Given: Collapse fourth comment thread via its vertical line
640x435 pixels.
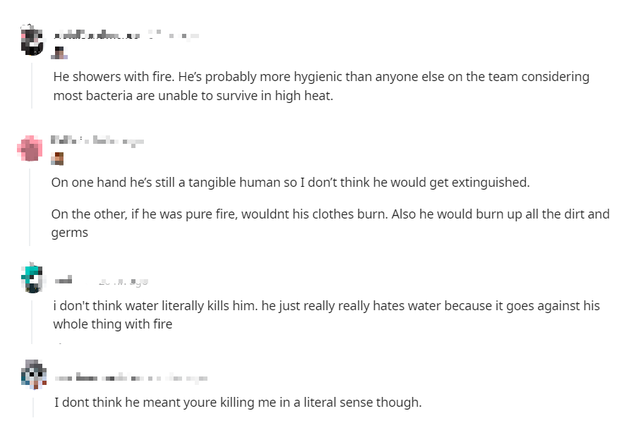Looking at the screenshot, I should [x=33, y=405].
